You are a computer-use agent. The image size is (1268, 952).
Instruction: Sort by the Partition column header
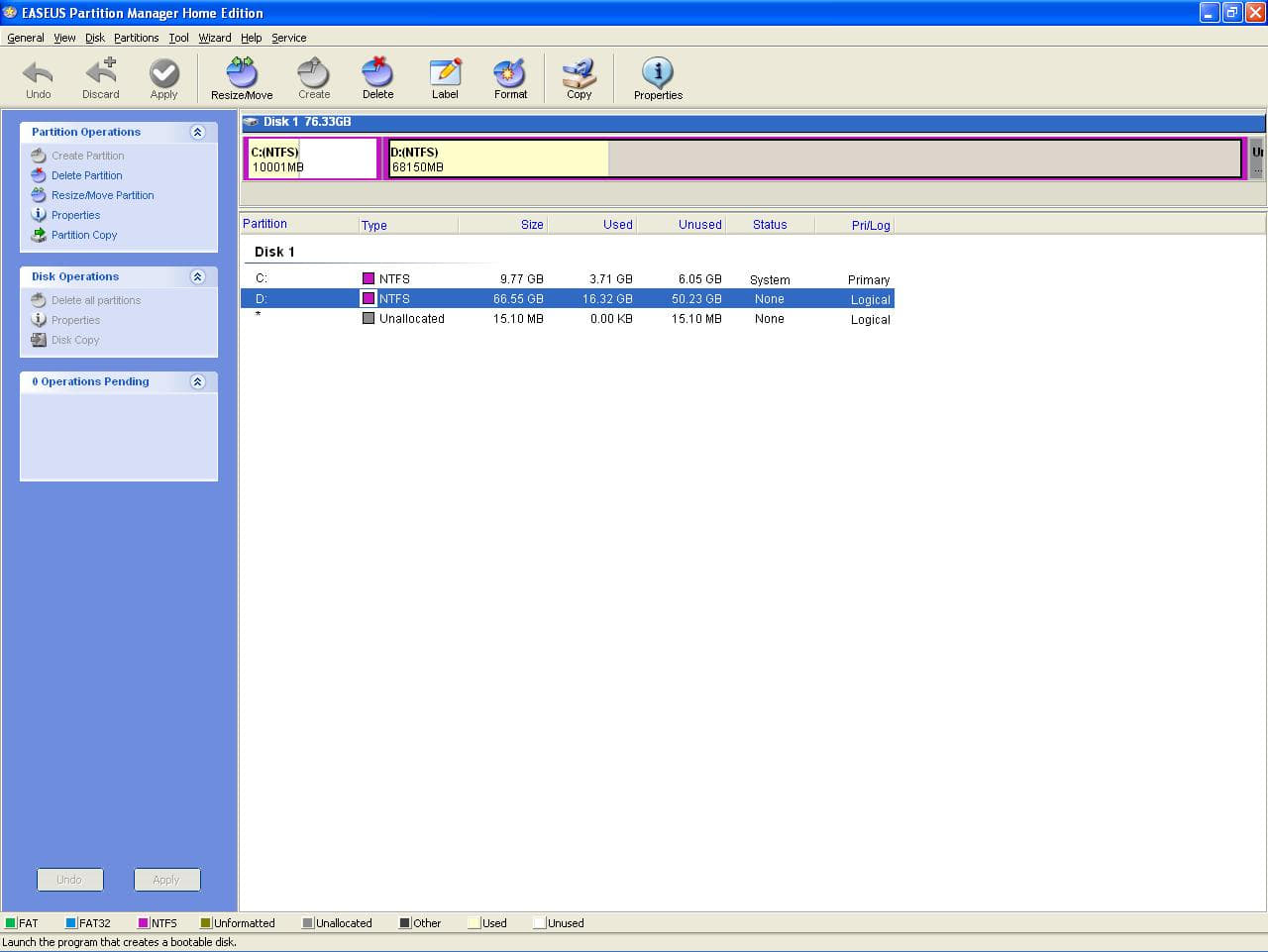[299, 224]
